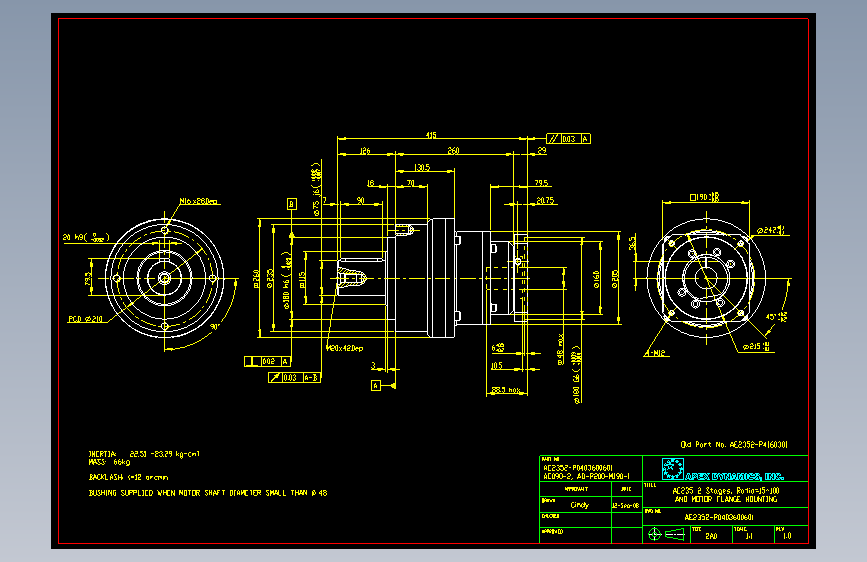Click the 36.5 dimension on right view
The height and width of the screenshot is (562, 867).
633,243
